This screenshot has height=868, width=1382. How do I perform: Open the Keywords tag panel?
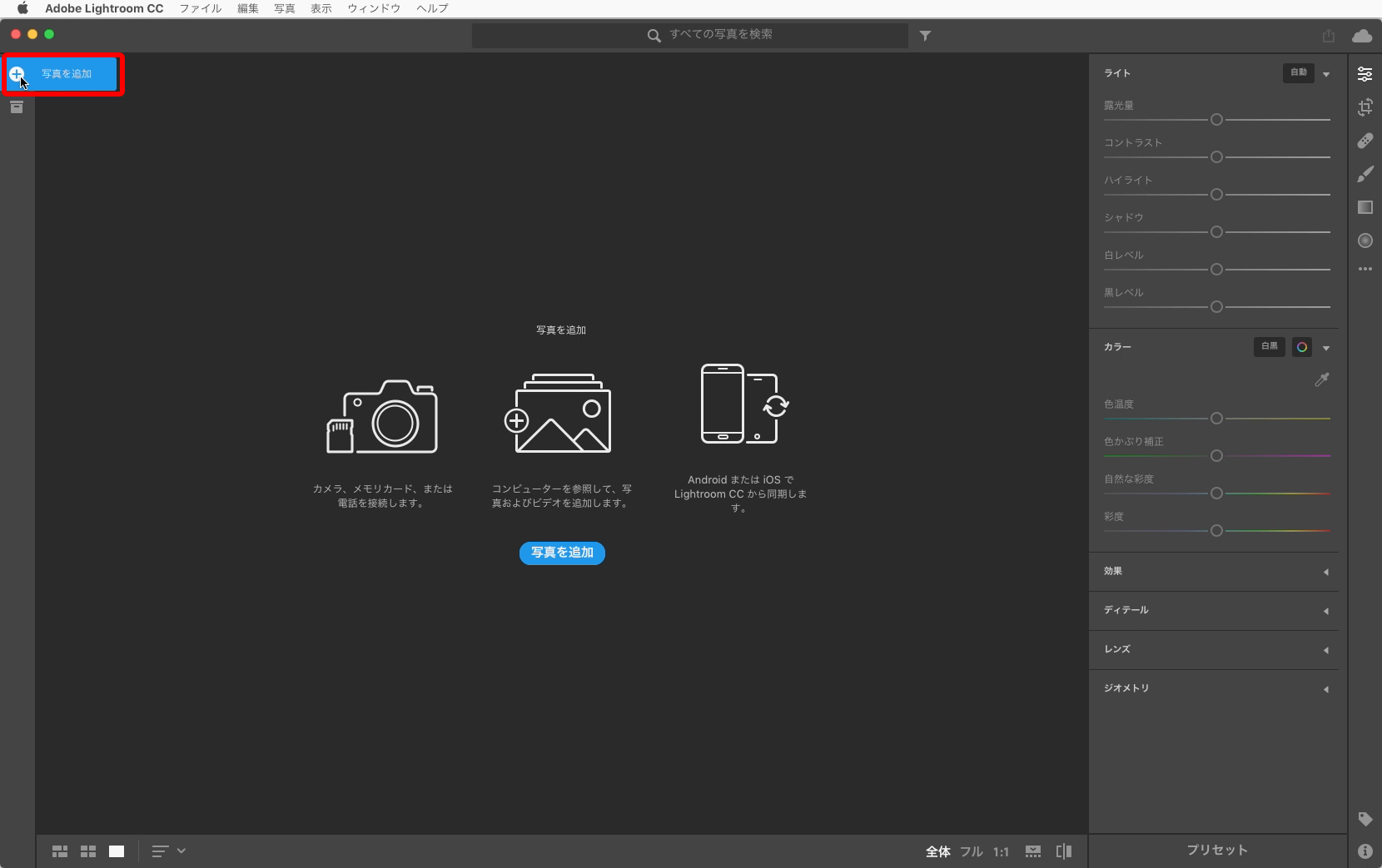click(1365, 819)
